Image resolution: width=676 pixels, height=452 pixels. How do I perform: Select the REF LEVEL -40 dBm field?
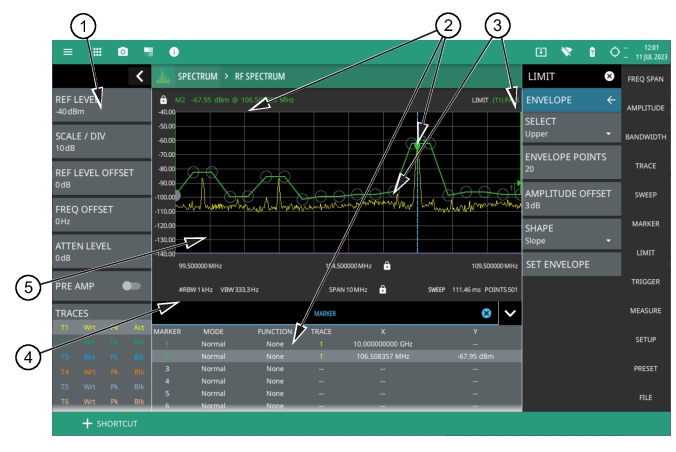(100, 105)
